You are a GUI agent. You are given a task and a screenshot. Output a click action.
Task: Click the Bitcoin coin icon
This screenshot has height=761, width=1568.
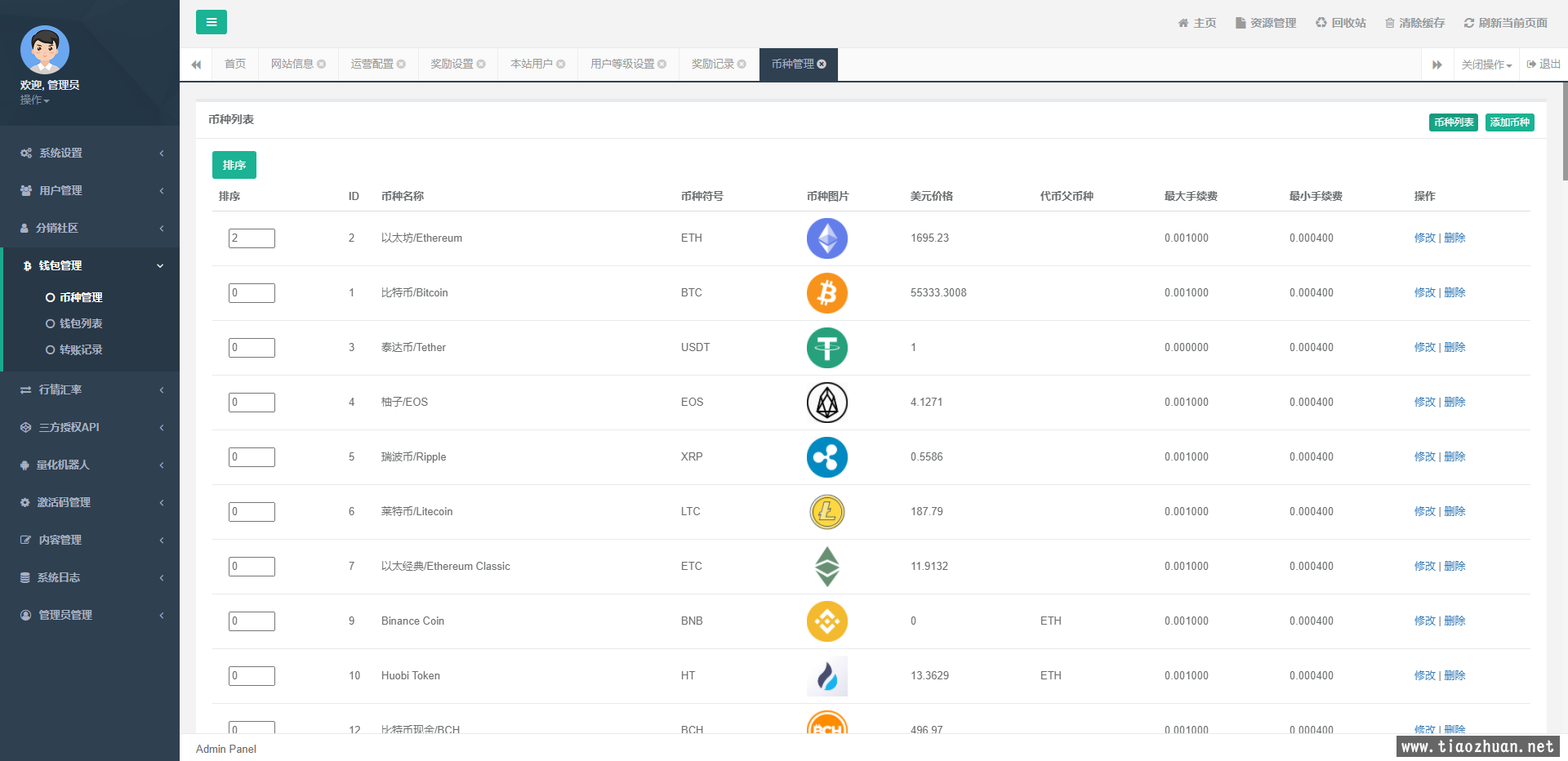pos(827,293)
